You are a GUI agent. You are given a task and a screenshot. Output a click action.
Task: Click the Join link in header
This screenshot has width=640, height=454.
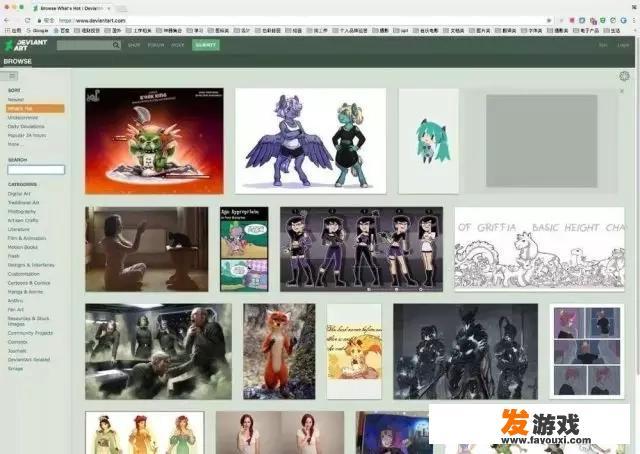pos(603,45)
